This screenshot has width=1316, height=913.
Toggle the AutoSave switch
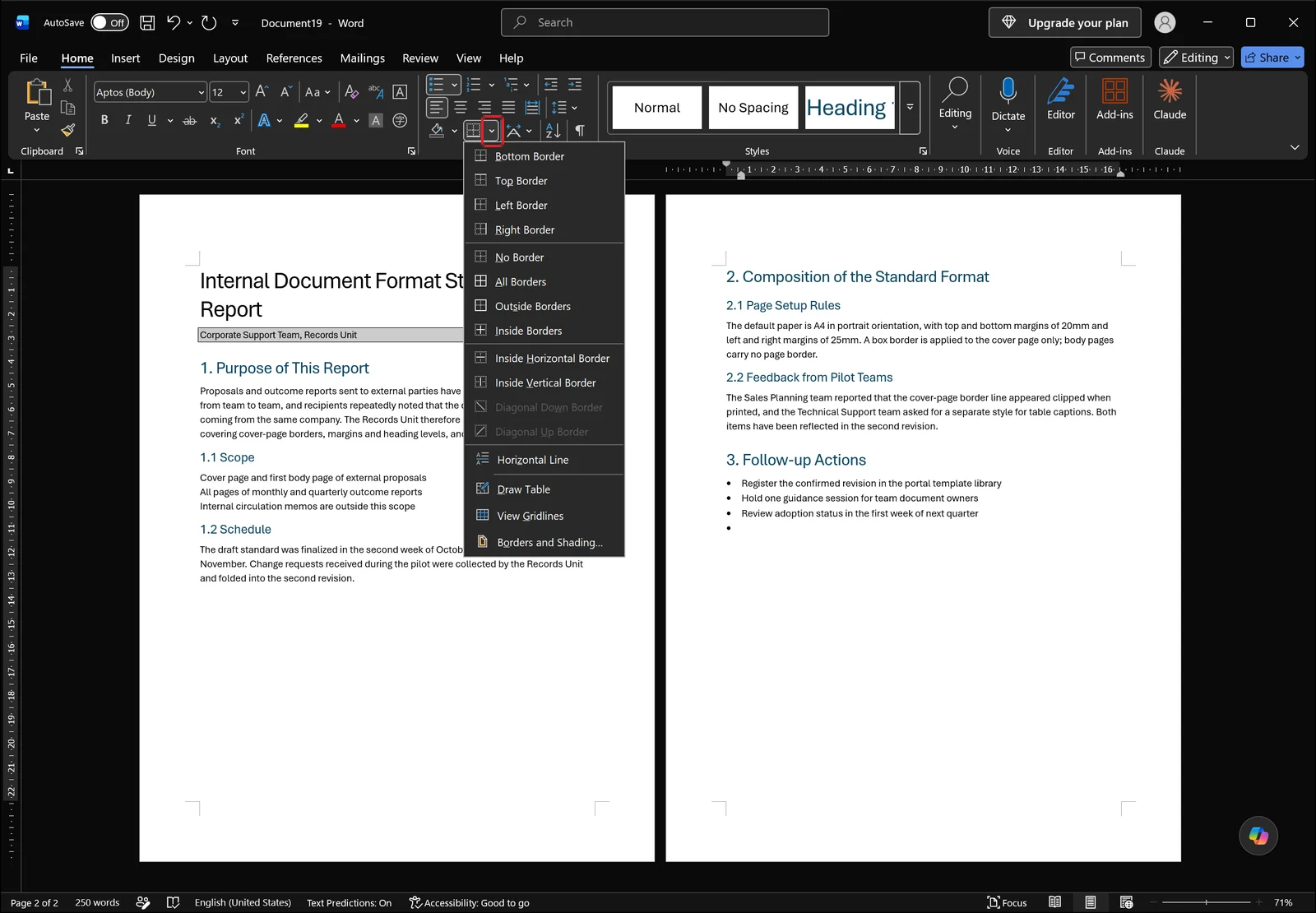[x=109, y=23]
